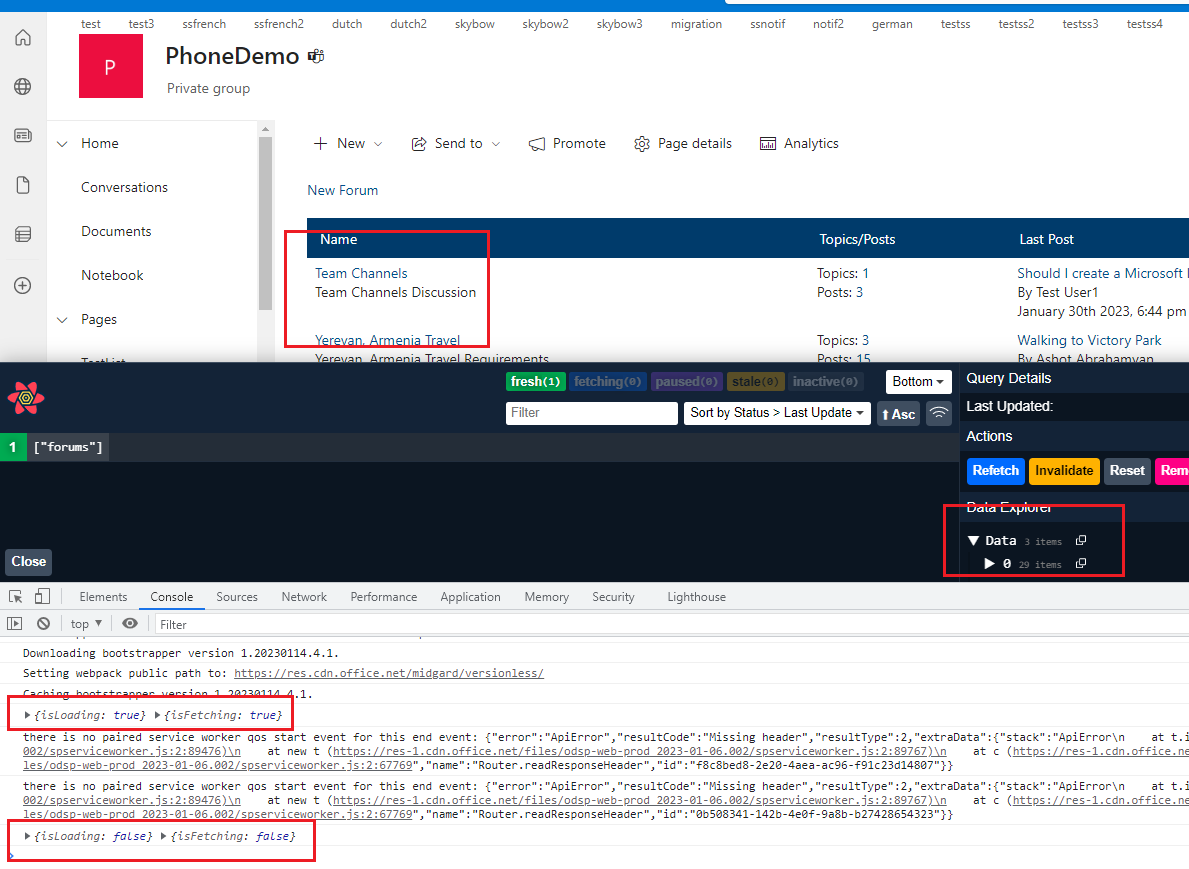1189x869 pixels.
Task: Open My sites globe icon in app bar
Action: coord(23,87)
